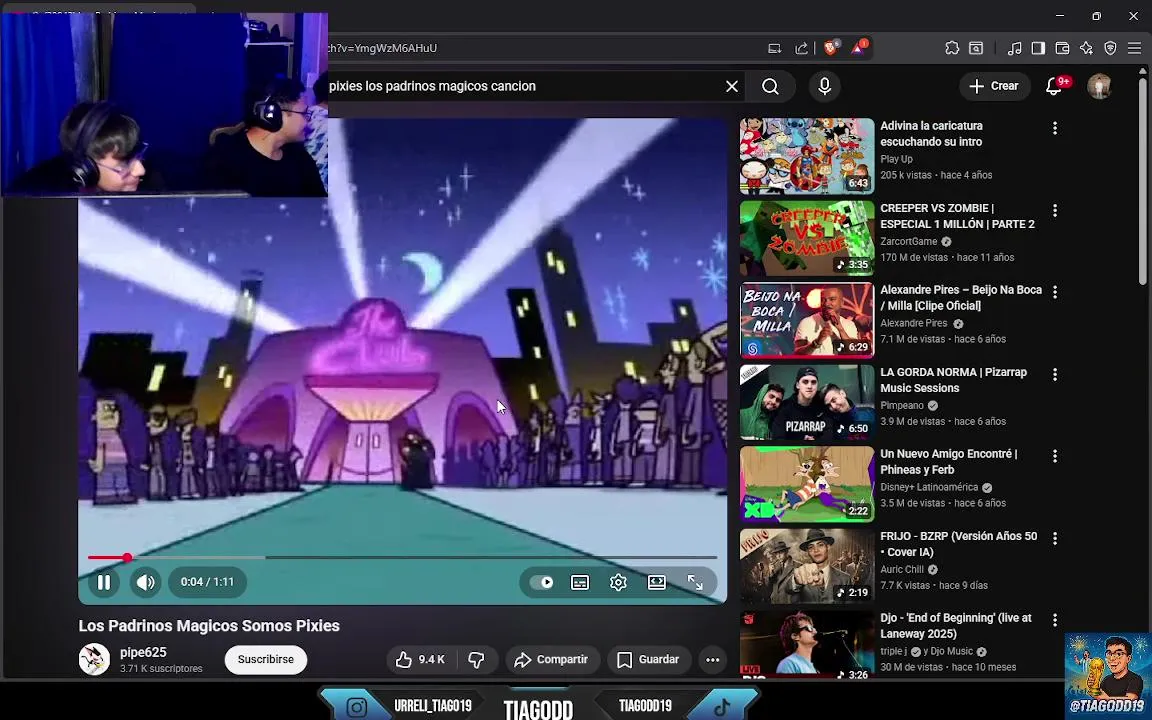1152x720 pixels.
Task: Open LA GORDA NORMA Pizarrap video title
Action: pyautogui.click(x=954, y=380)
